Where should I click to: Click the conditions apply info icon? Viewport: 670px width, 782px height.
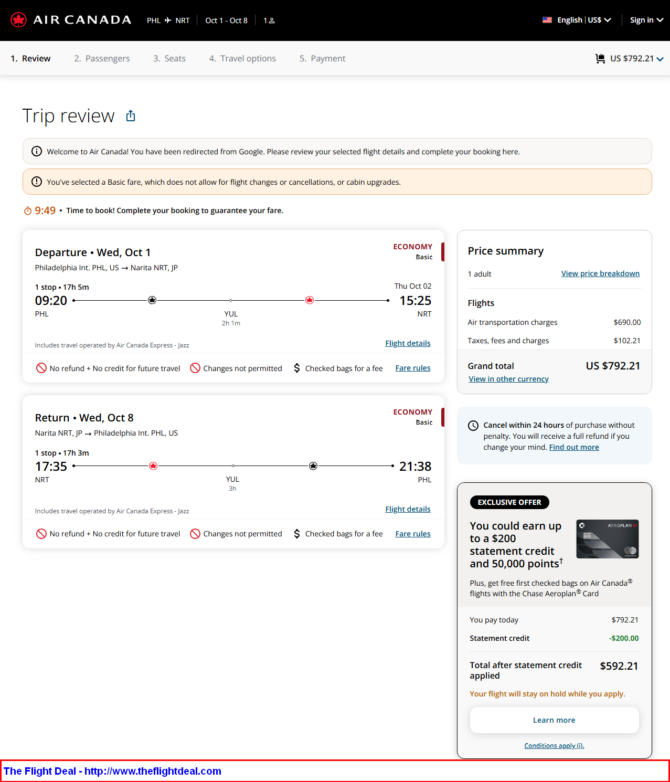click(x=580, y=746)
